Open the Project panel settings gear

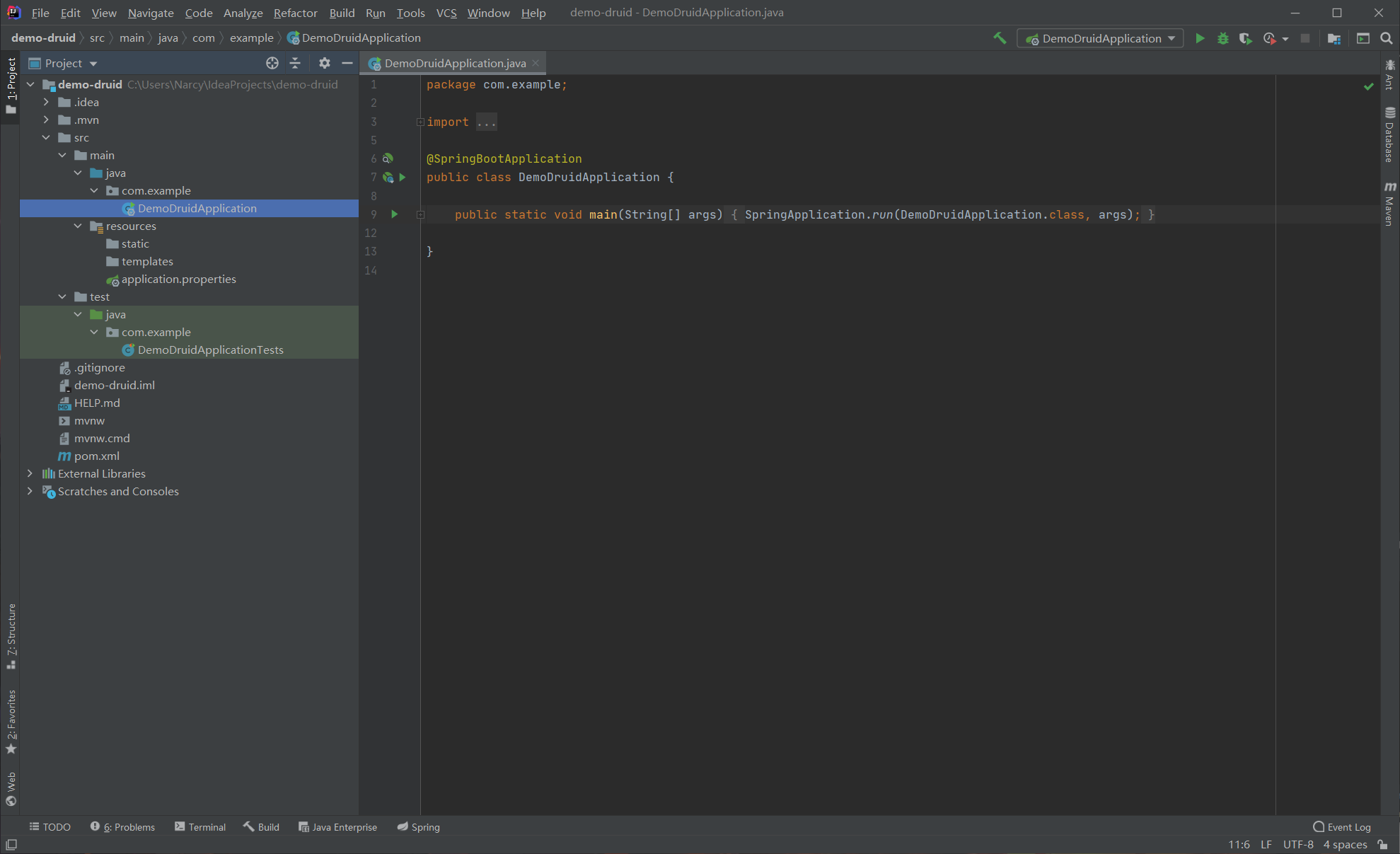[324, 63]
